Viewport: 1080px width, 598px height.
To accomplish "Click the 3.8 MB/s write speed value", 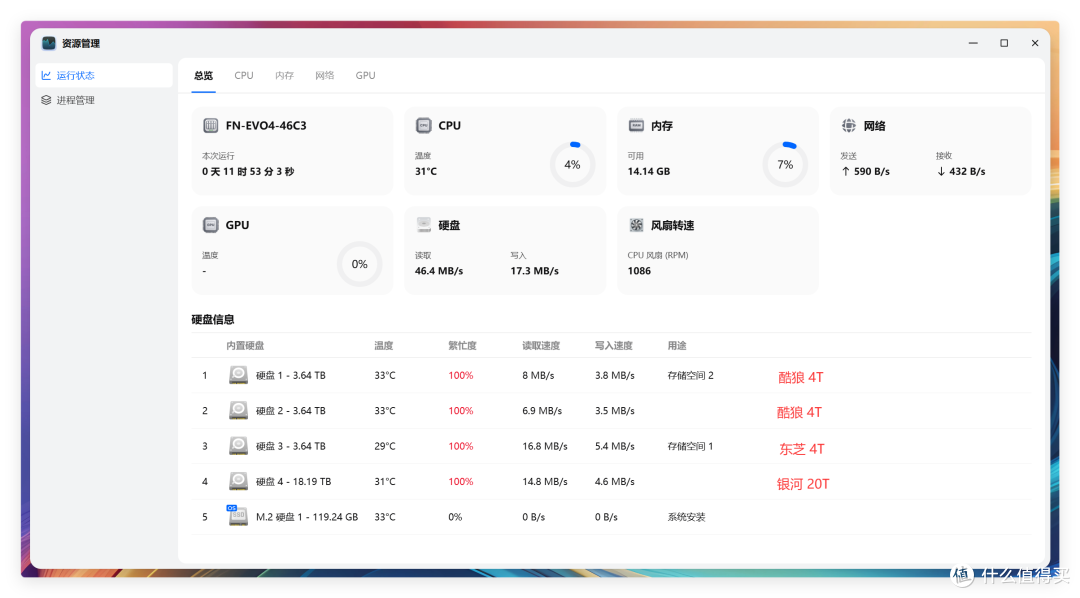I will pos(614,375).
